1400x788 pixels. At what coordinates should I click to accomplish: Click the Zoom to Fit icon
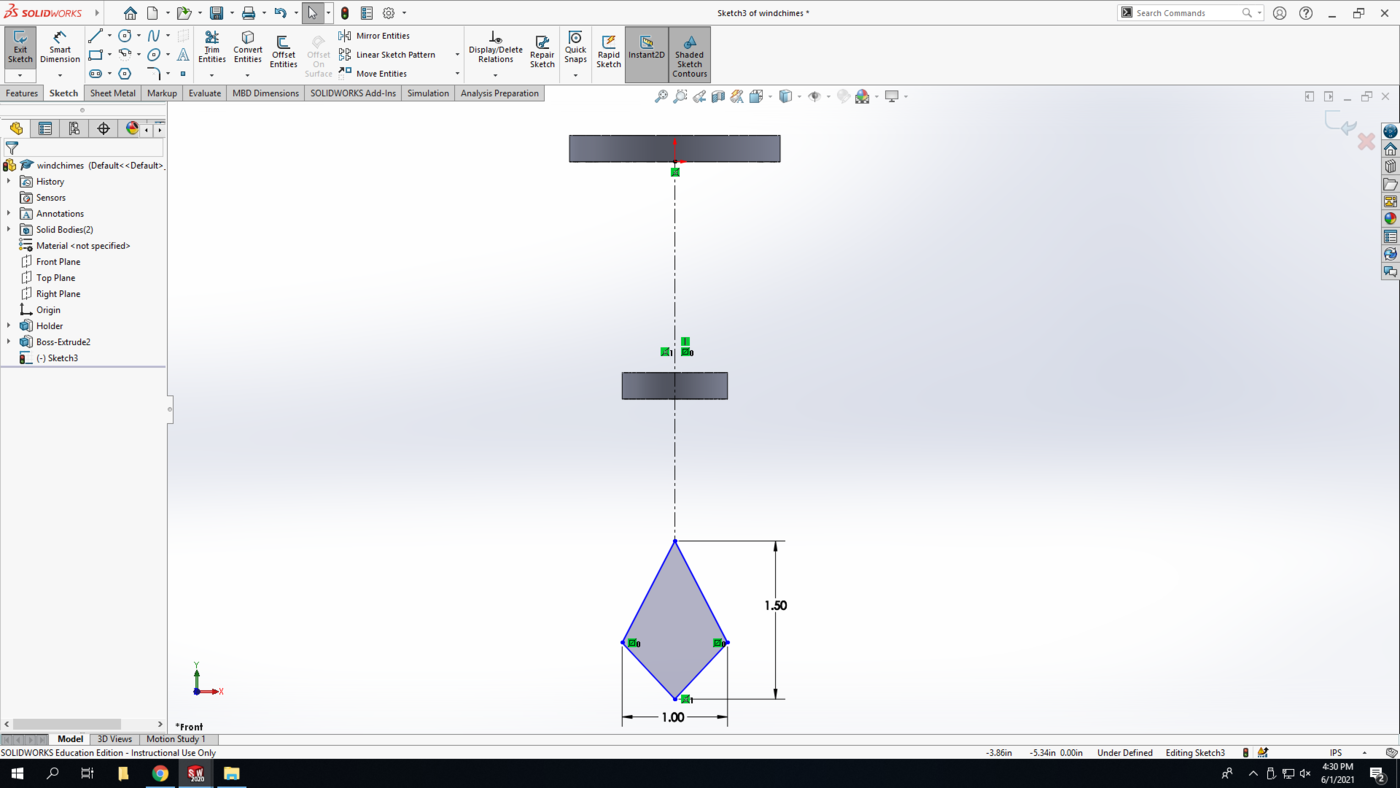click(x=661, y=96)
